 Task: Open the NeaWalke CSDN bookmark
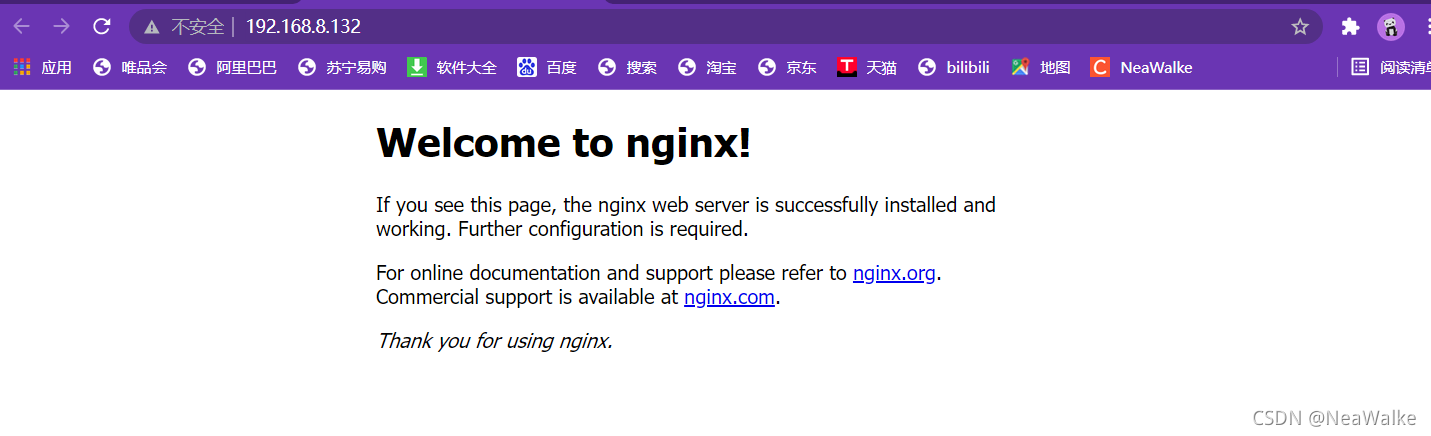[1141, 67]
